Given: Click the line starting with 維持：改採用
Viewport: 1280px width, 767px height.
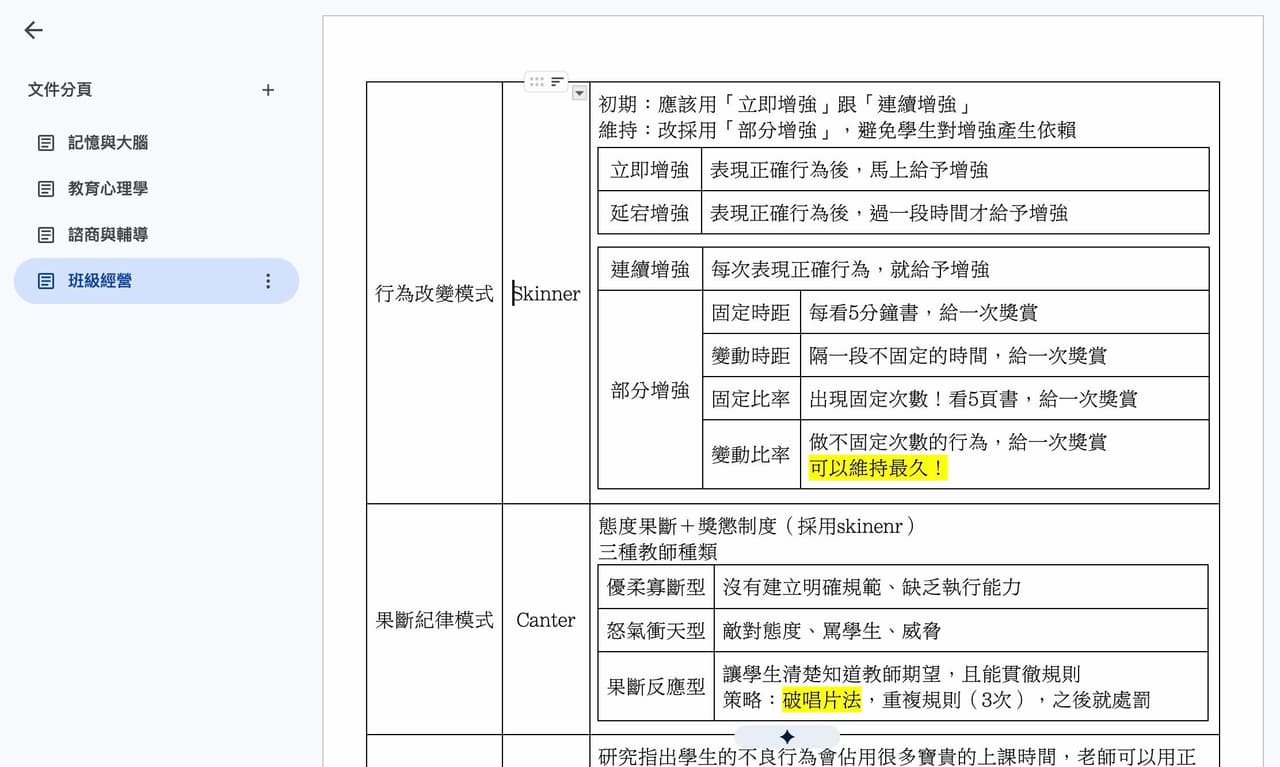Looking at the screenshot, I should coord(837,130).
